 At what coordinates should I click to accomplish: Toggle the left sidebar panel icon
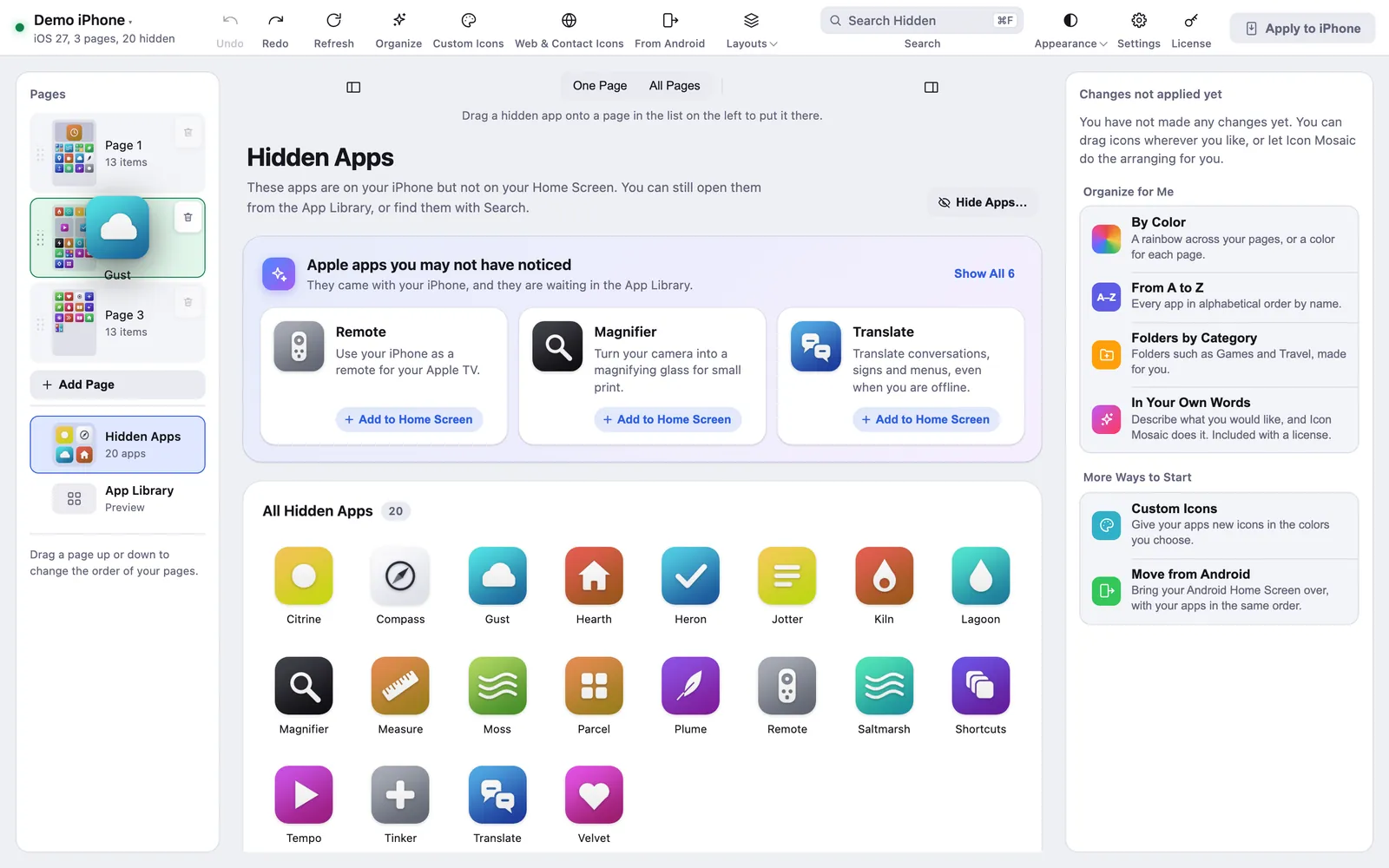click(353, 87)
